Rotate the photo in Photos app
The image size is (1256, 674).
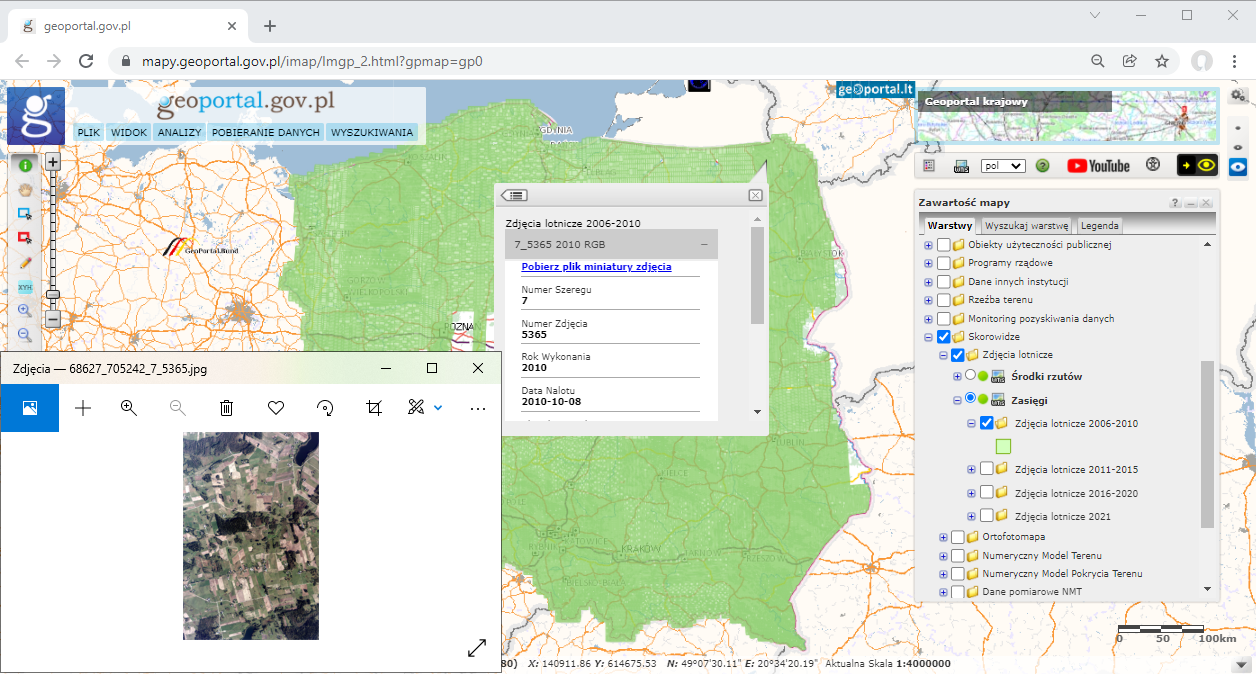coord(325,408)
